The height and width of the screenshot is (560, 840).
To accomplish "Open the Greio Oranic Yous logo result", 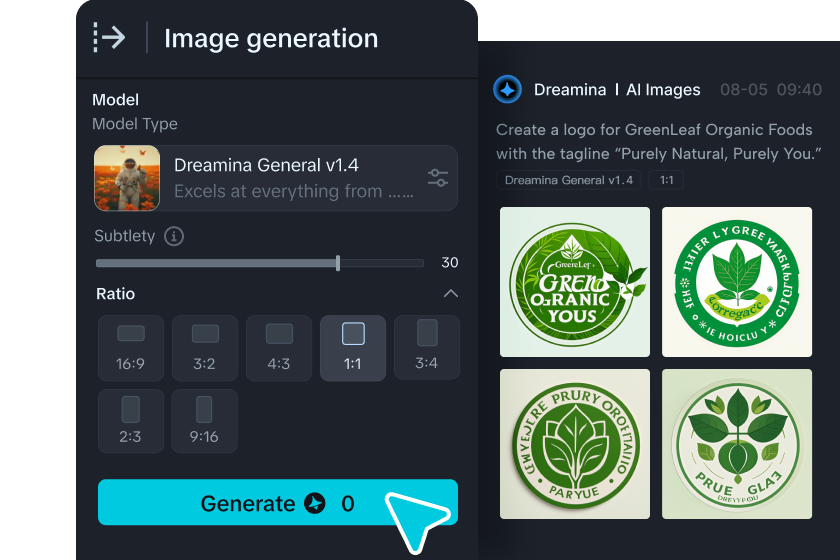I will 575,282.
